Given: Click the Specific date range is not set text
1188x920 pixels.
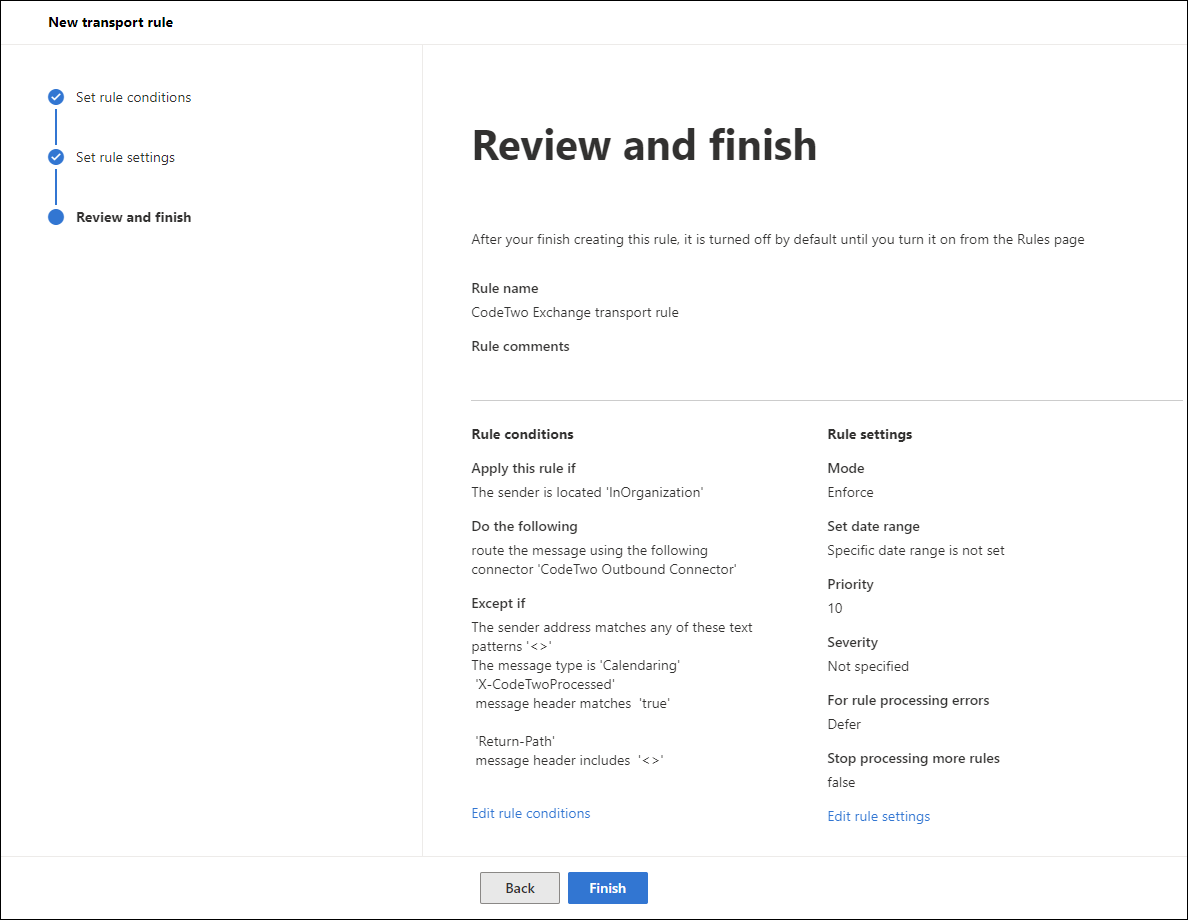Looking at the screenshot, I should (x=915, y=550).
